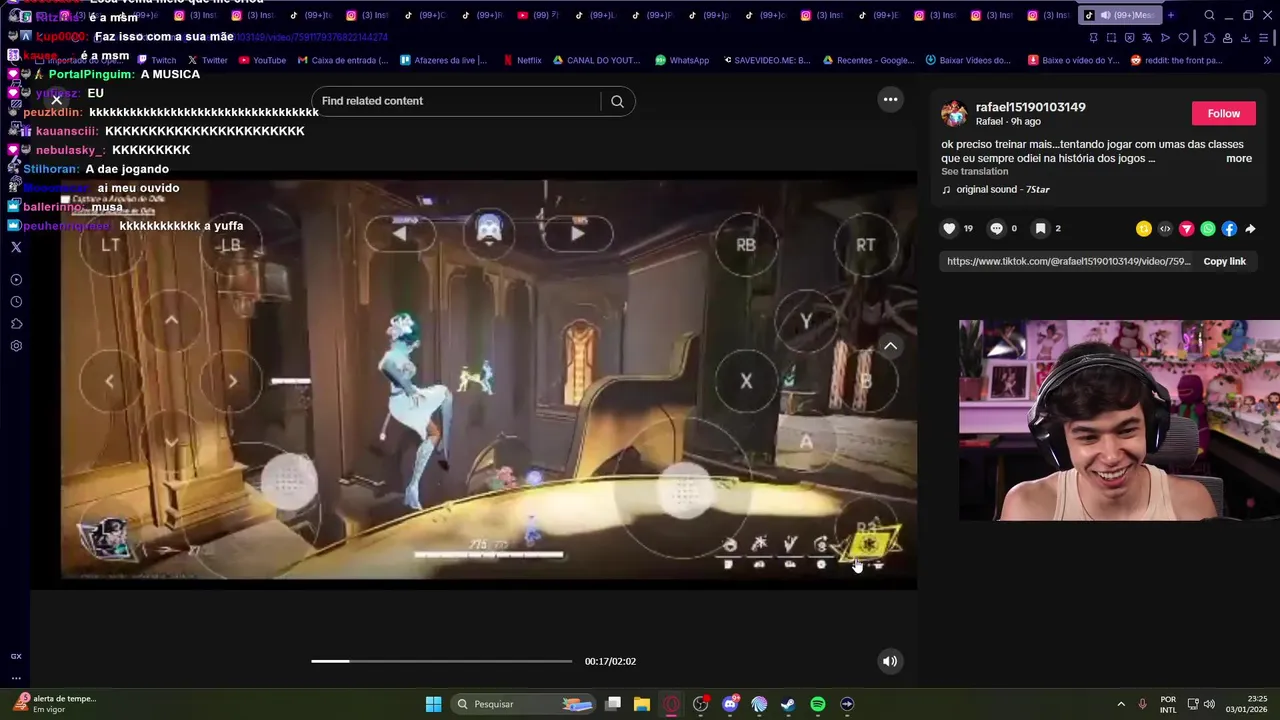Click the webcam overlay thumbnail

(1119, 420)
